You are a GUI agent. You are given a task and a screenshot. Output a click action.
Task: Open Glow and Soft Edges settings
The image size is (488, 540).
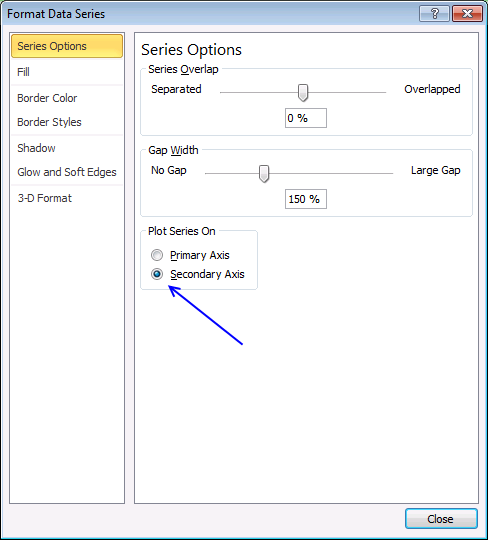pyautogui.click(x=67, y=172)
